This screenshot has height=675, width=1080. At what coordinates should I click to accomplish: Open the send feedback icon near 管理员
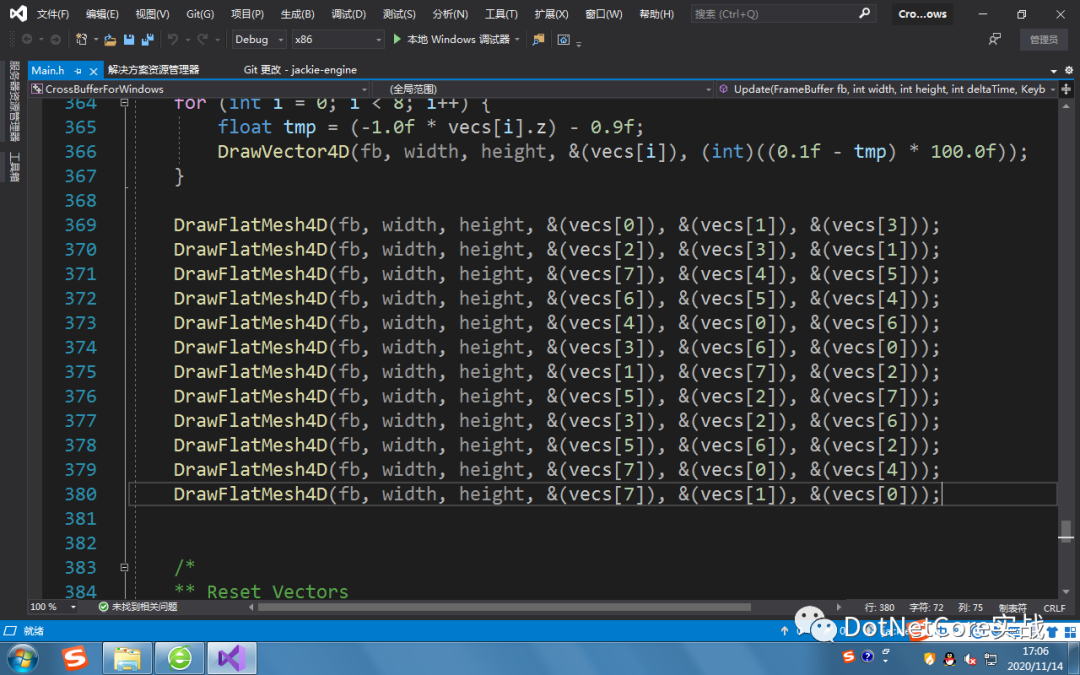click(996, 39)
